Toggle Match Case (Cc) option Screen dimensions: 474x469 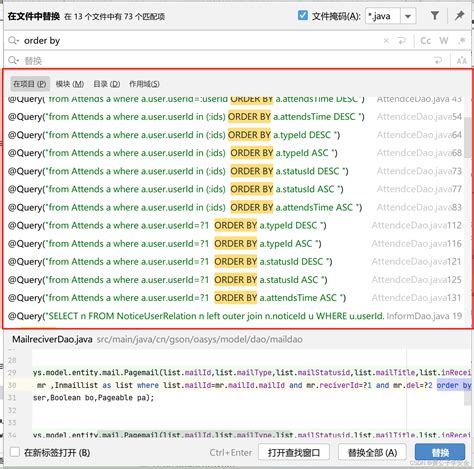tap(426, 41)
